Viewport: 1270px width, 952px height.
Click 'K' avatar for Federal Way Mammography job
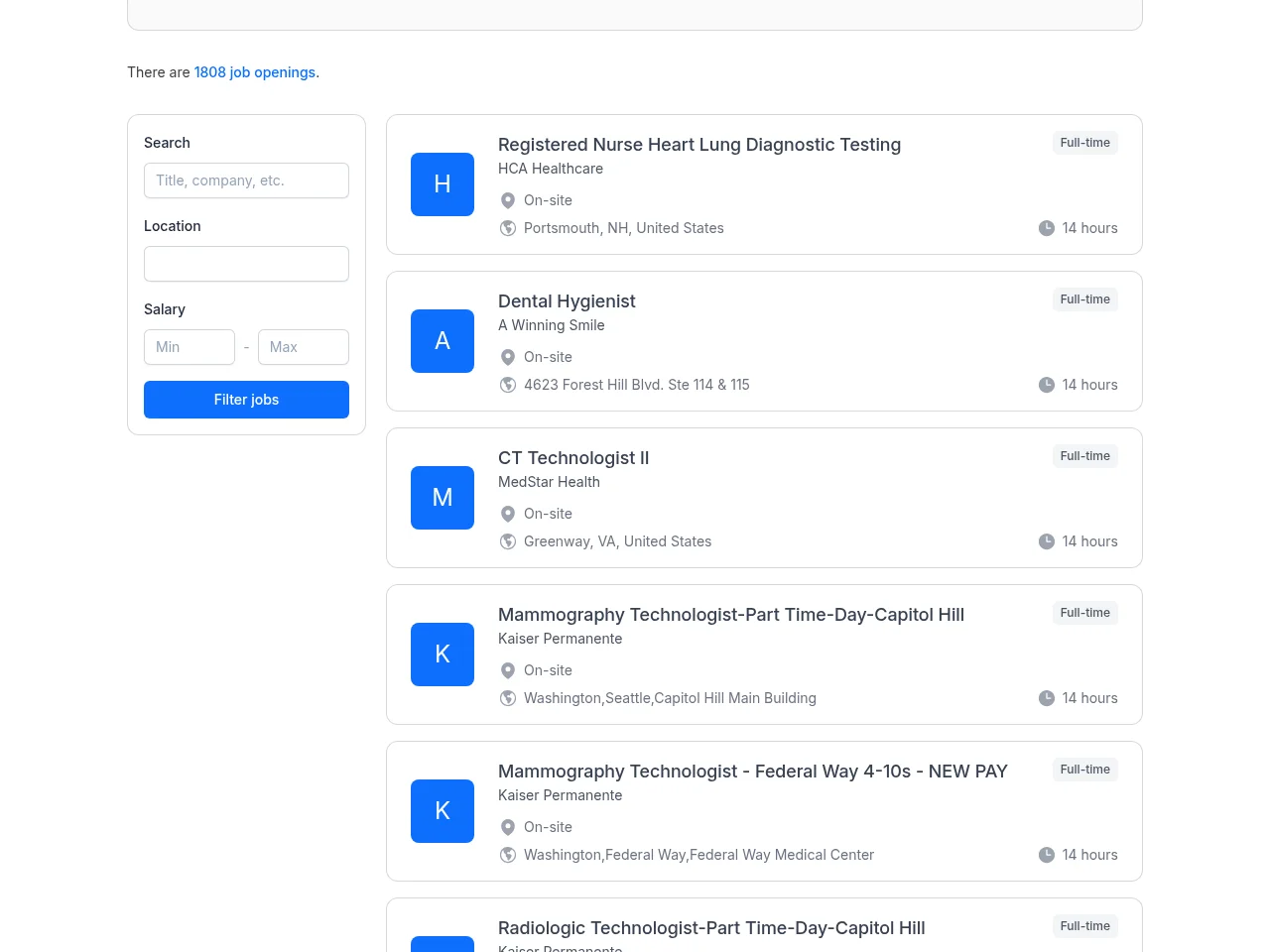coord(443,811)
